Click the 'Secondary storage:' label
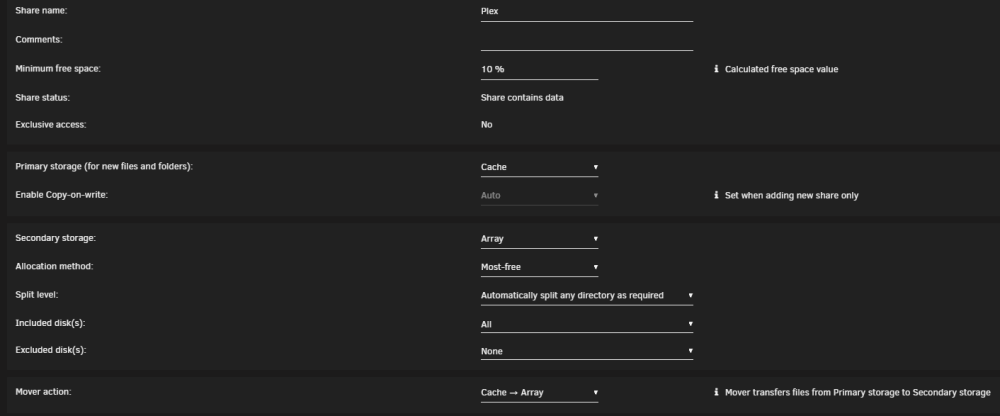Screen dimensions: 1000x416 [x=55, y=238]
